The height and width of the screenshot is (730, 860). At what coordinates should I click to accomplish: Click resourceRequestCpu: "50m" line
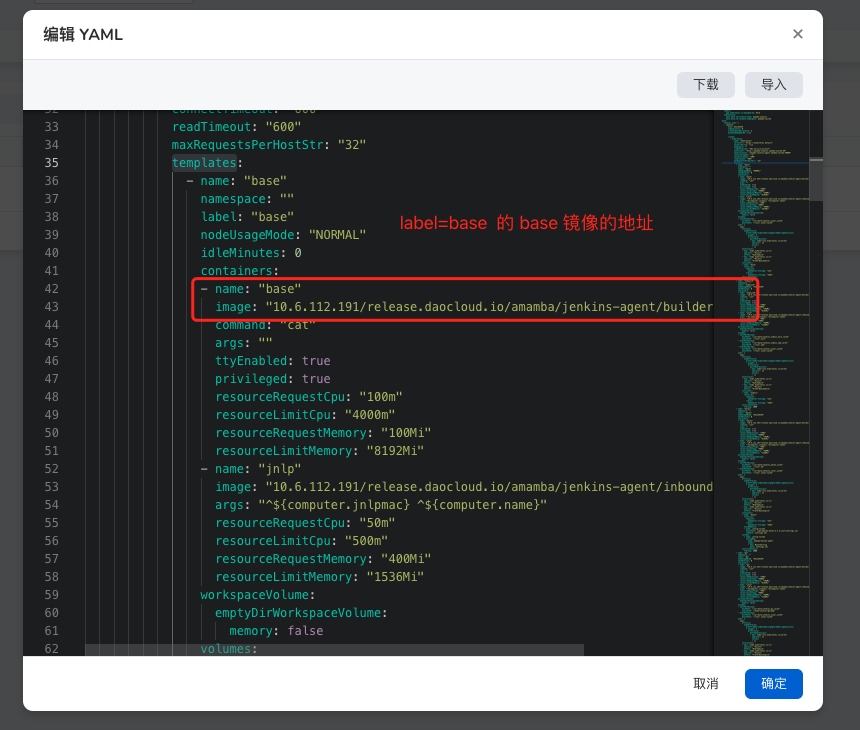click(x=305, y=523)
